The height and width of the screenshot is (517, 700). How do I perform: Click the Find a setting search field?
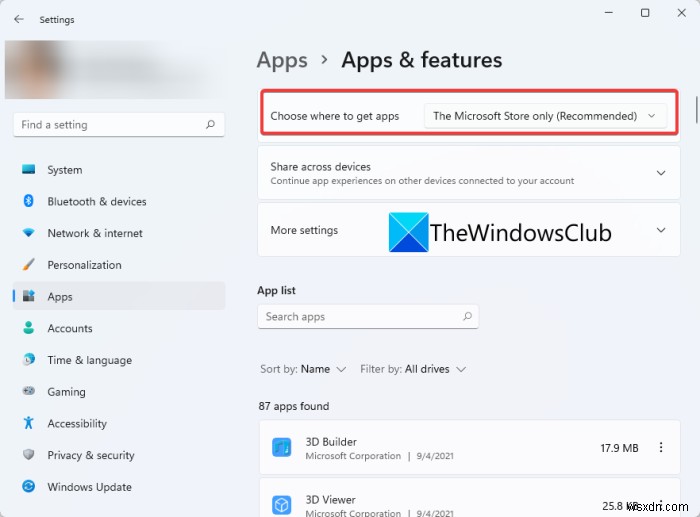(119, 125)
